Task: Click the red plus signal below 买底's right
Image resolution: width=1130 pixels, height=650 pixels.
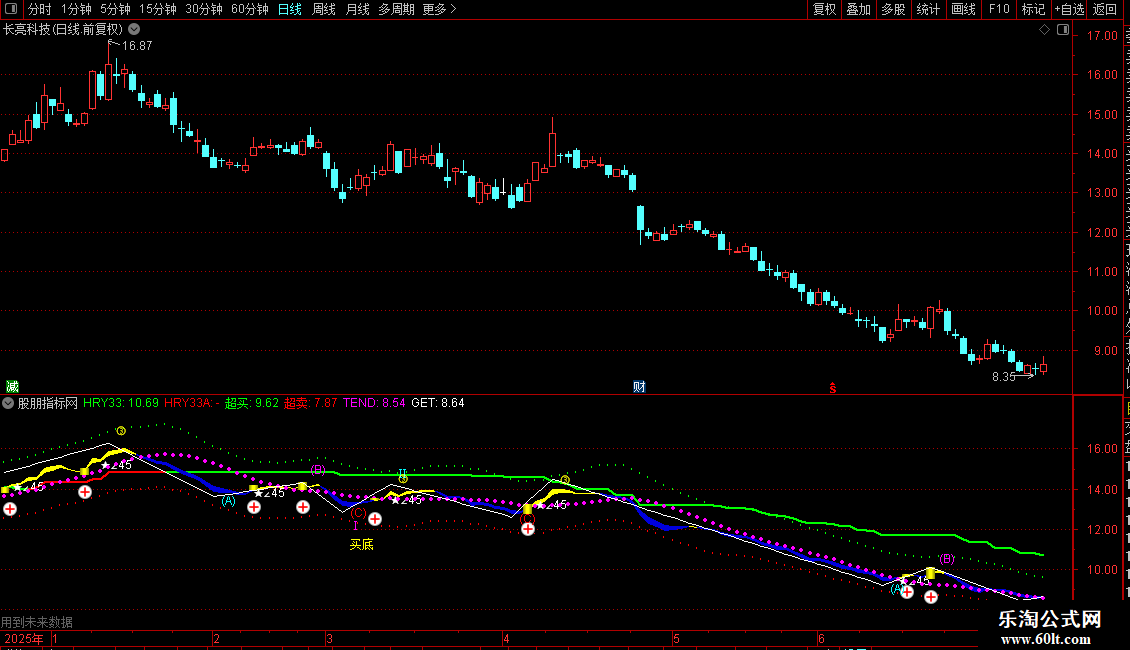Action: click(x=375, y=519)
